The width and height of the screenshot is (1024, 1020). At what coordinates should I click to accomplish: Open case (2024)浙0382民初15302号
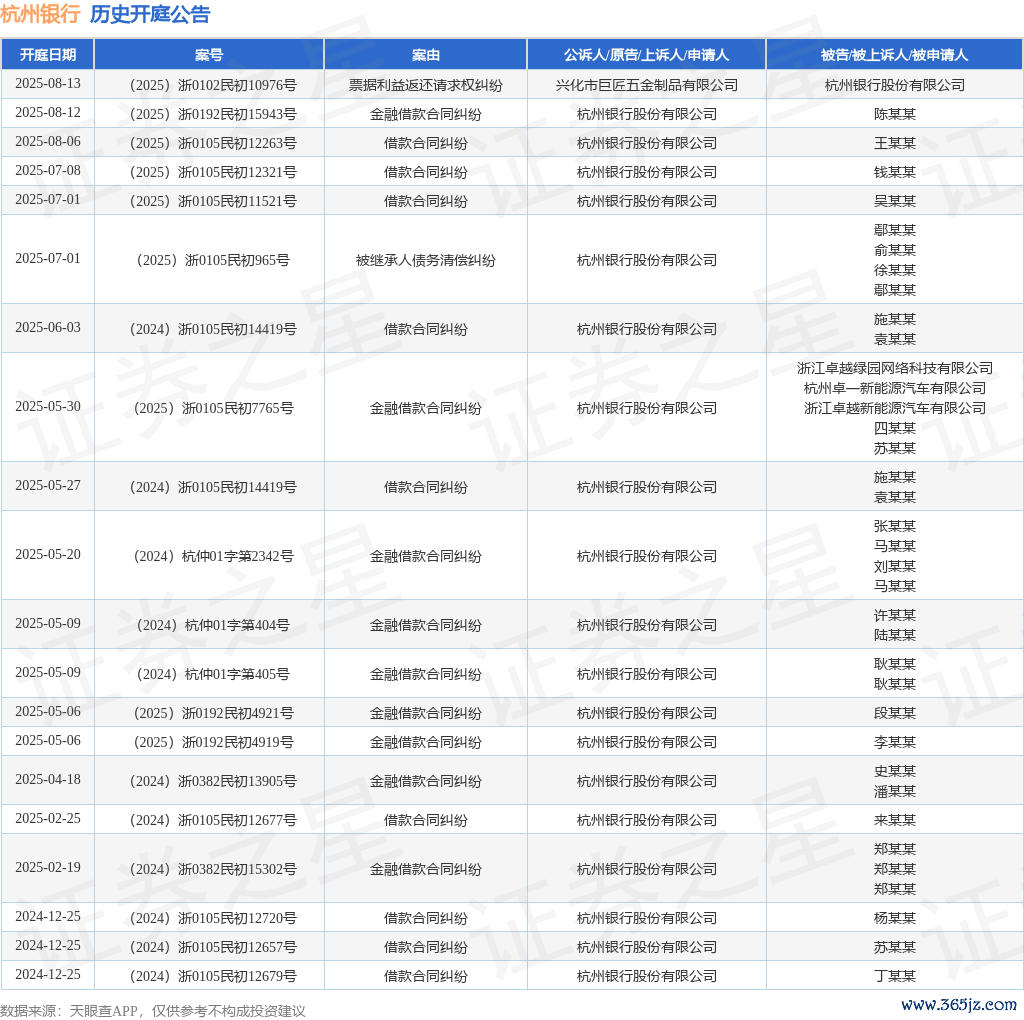(209, 869)
